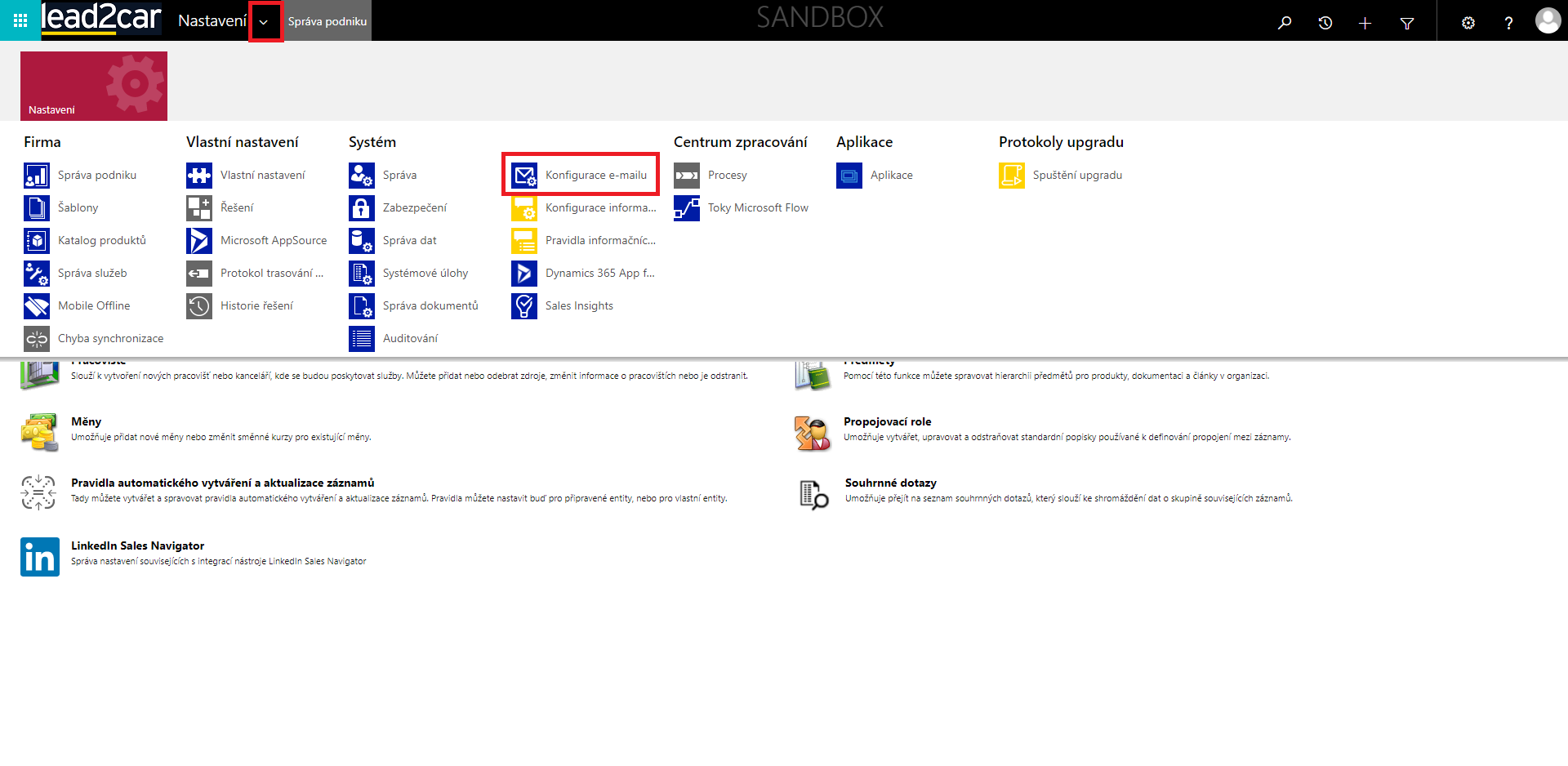Open Zabezpečení in Systém menu
Image resolution: width=1568 pixels, height=766 pixels.
[414, 208]
